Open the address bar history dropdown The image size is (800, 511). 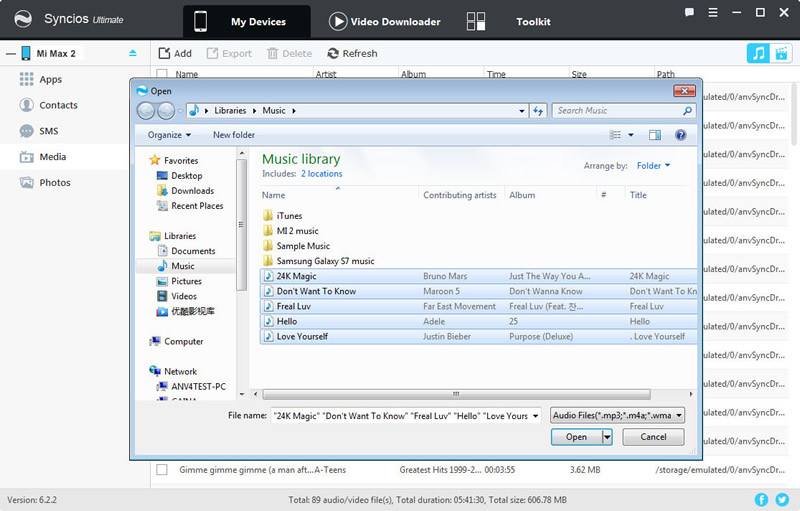(x=521, y=111)
